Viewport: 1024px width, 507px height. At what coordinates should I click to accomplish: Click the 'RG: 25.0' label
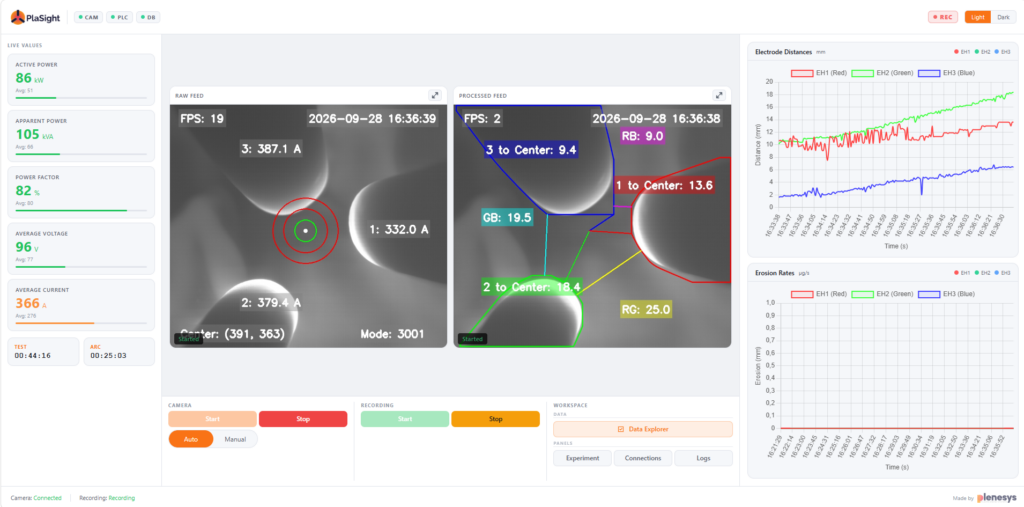click(x=645, y=309)
